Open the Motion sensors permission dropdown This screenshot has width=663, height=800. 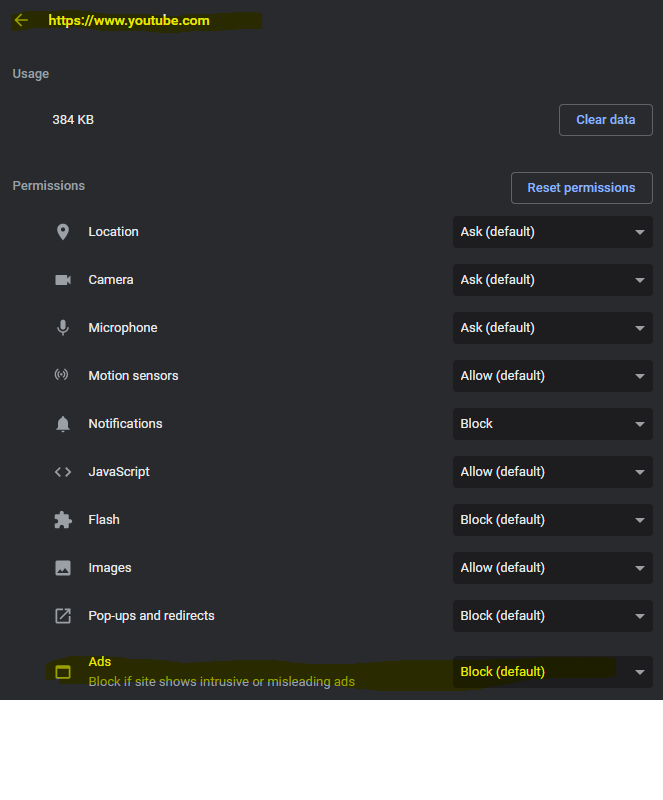pyautogui.click(x=552, y=376)
